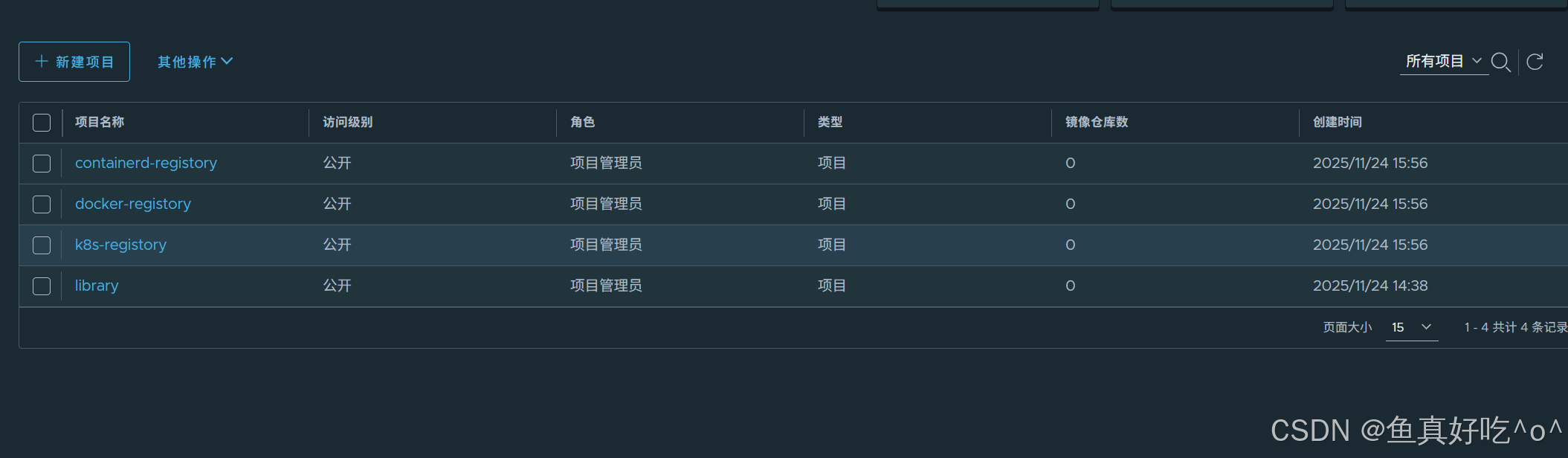Viewport: 1568px width, 458px height.
Task: Sort by 创建时间 column header
Action: coord(1338,122)
